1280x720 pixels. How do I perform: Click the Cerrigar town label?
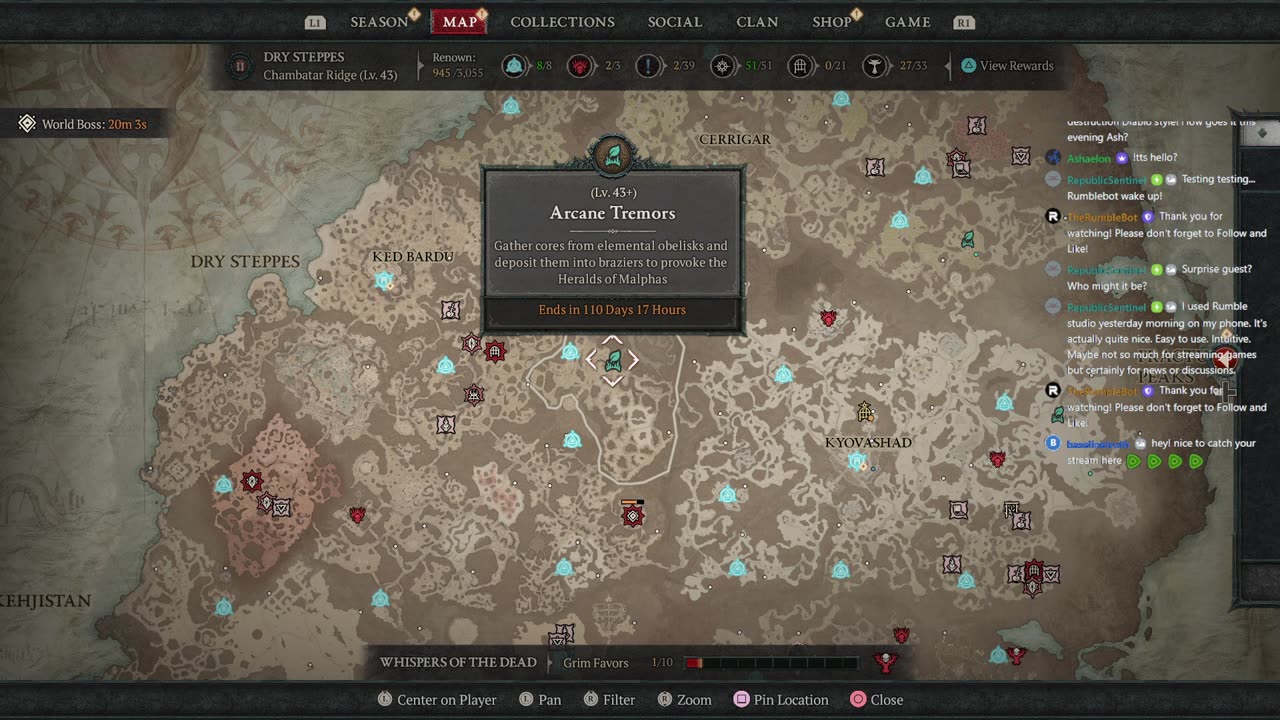click(735, 139)
